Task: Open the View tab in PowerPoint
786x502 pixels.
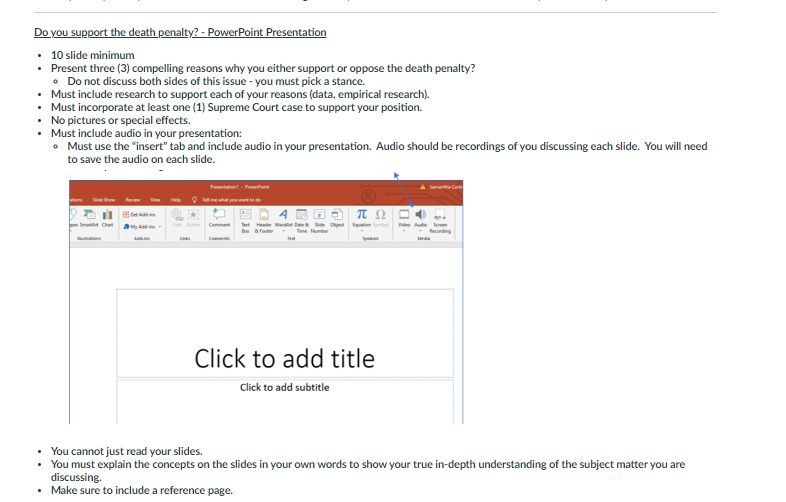Action: click(x=155, y=200)
